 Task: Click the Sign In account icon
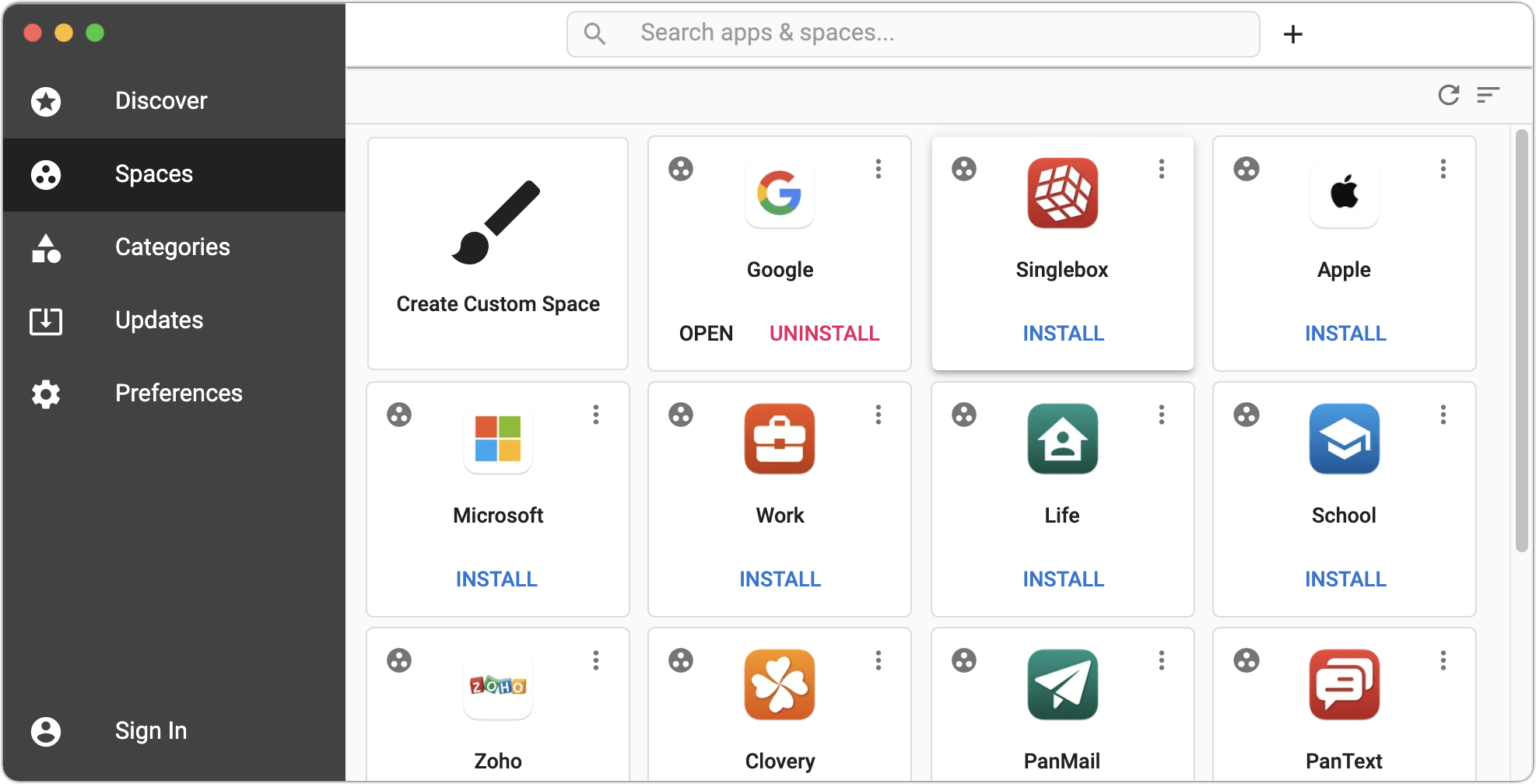tap(46, 731)
